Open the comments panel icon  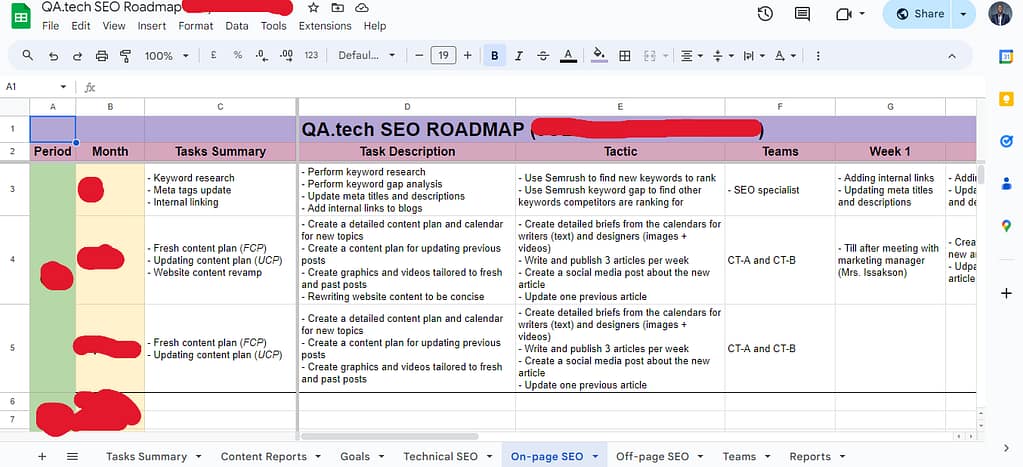point(802,14)
